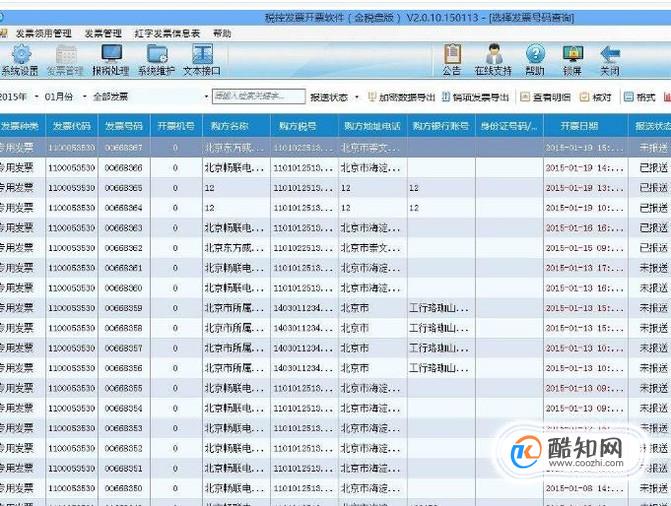
Task: Expand the 报送状态 filter dropdown
Action: (x=357, y=97)
